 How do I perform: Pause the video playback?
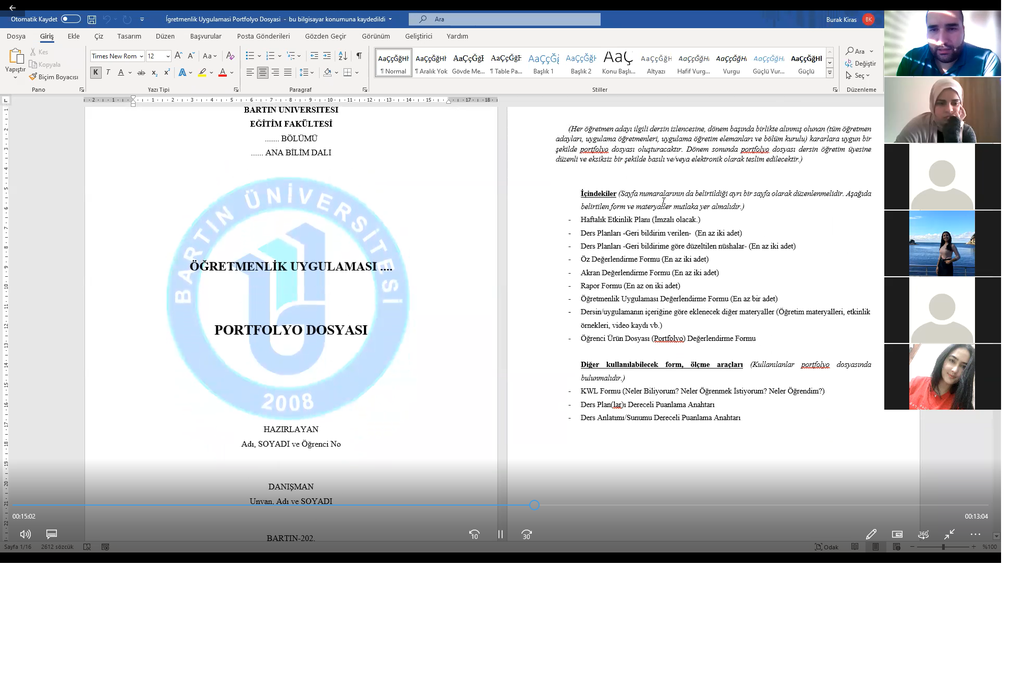(500, 534)
